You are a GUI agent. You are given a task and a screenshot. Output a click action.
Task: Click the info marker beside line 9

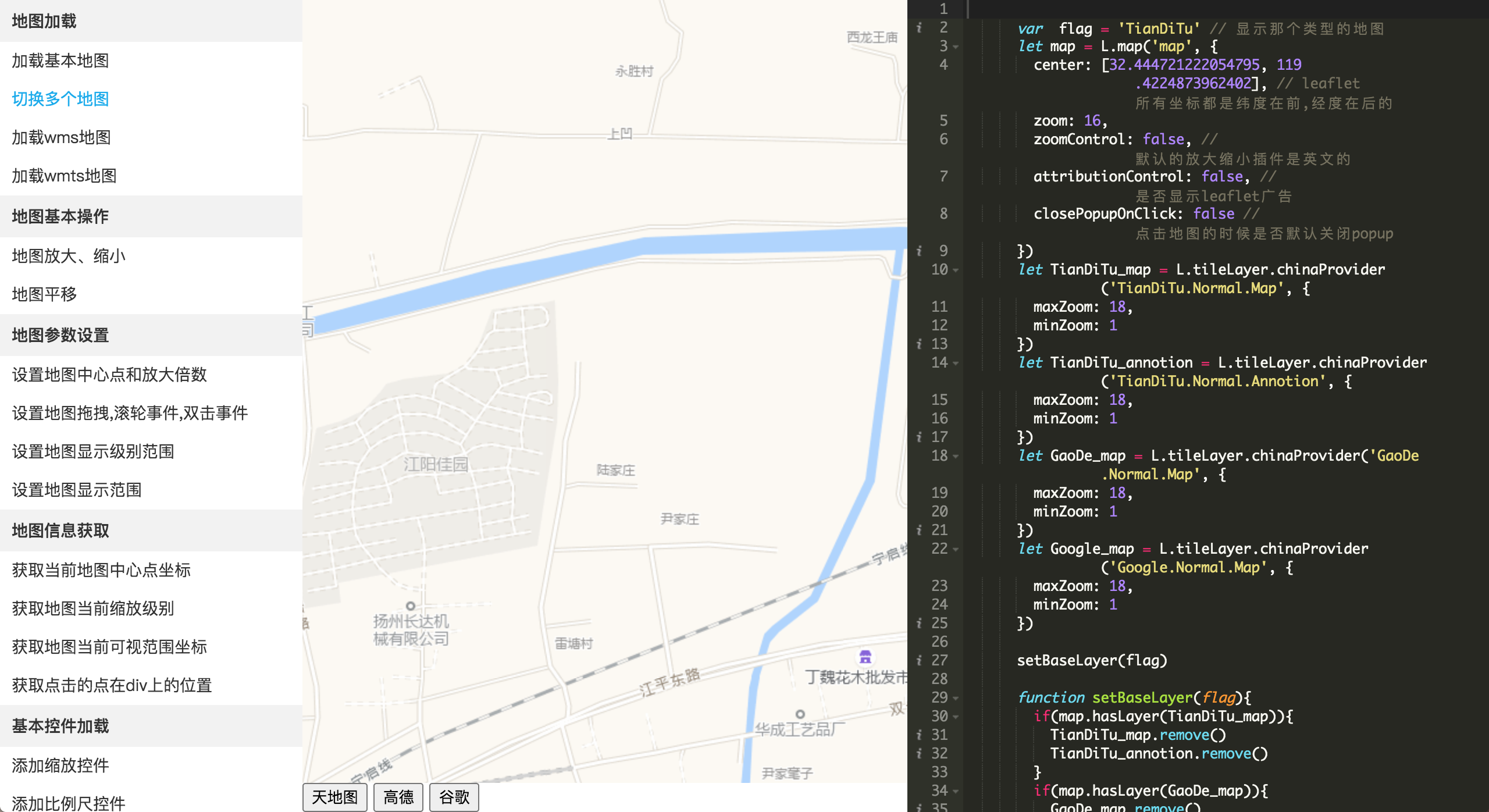(919, 251)
